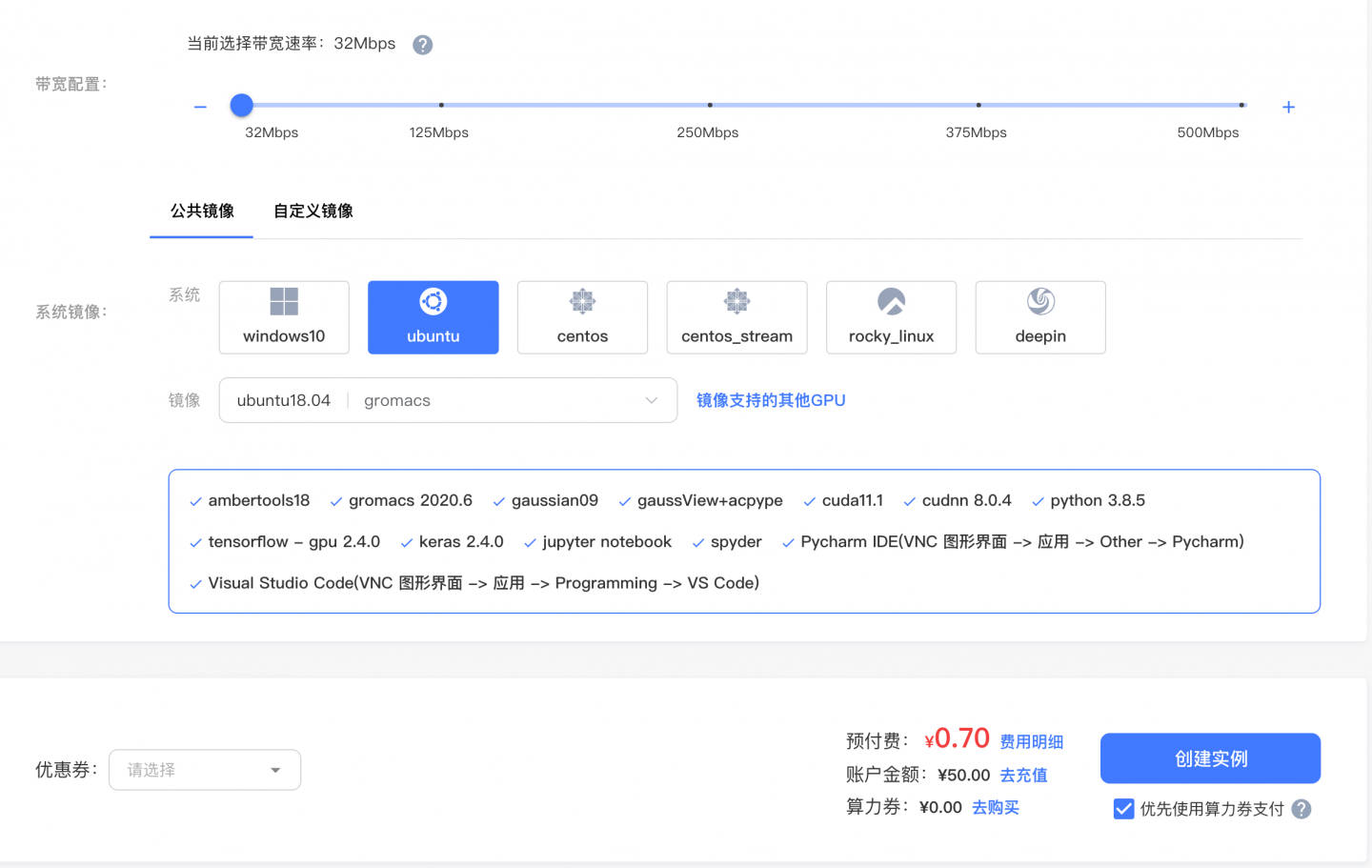Toggle the 优先使用算力券支付 checkbox

(1123, 809)
